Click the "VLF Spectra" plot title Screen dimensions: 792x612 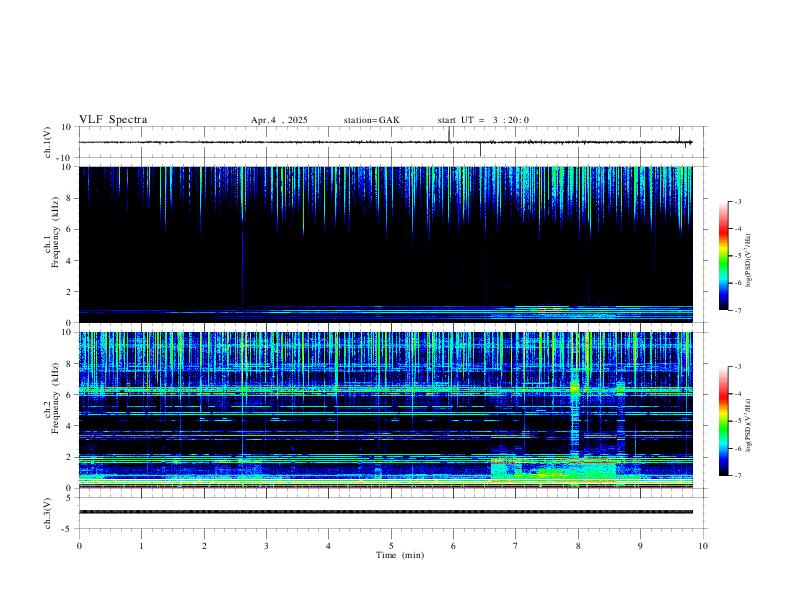[113, 120]
